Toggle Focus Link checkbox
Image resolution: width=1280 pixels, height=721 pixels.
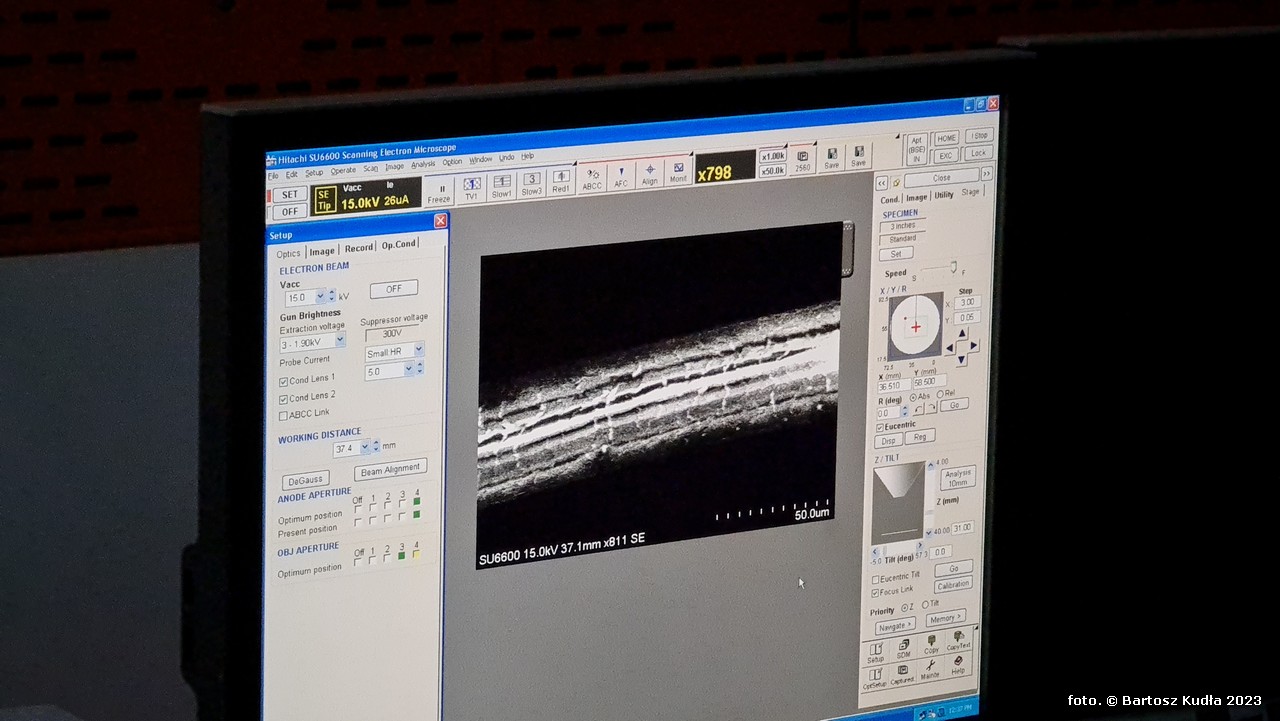point(876,592)
